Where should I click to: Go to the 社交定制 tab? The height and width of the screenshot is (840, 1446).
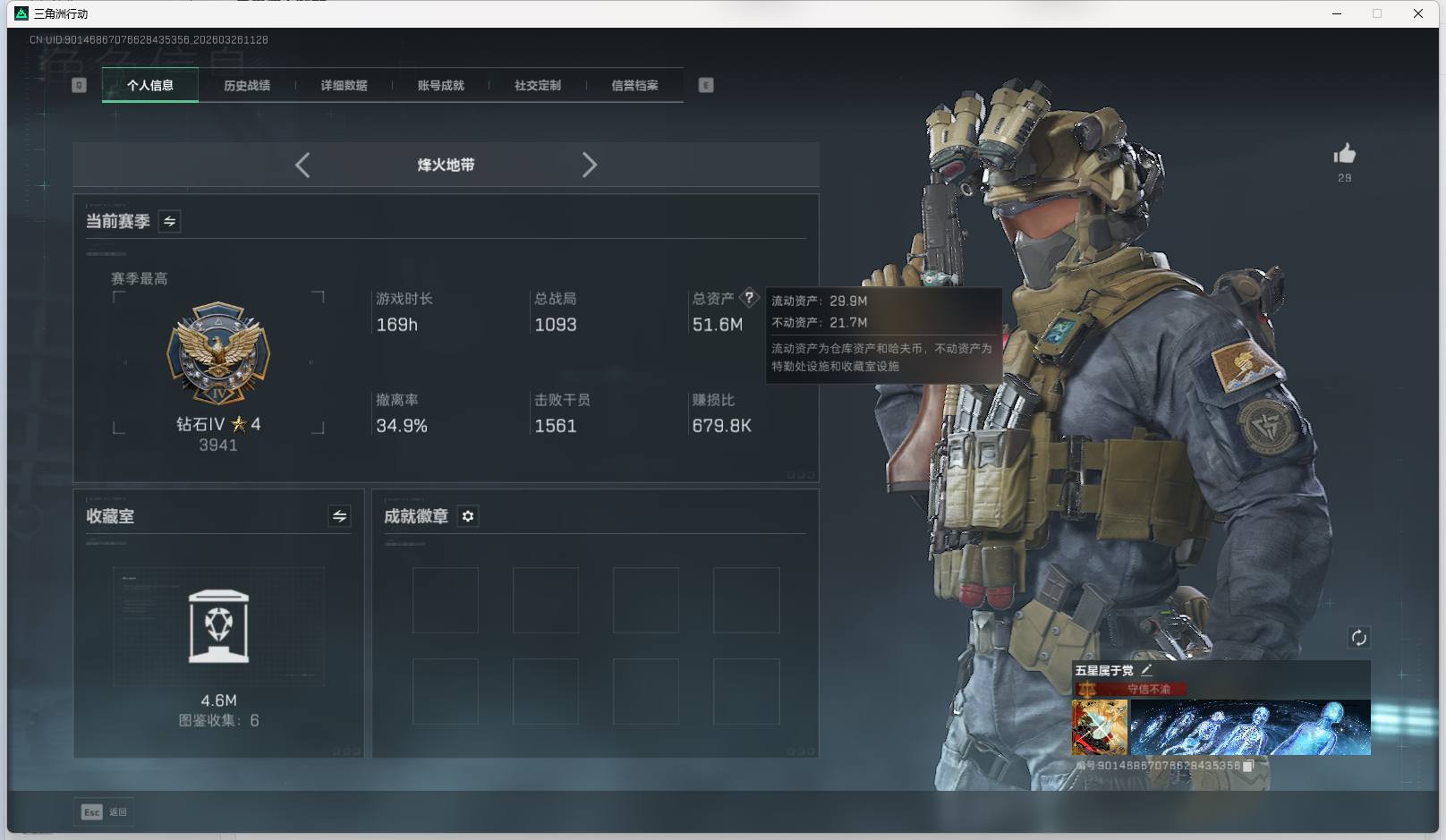(538, 85)
